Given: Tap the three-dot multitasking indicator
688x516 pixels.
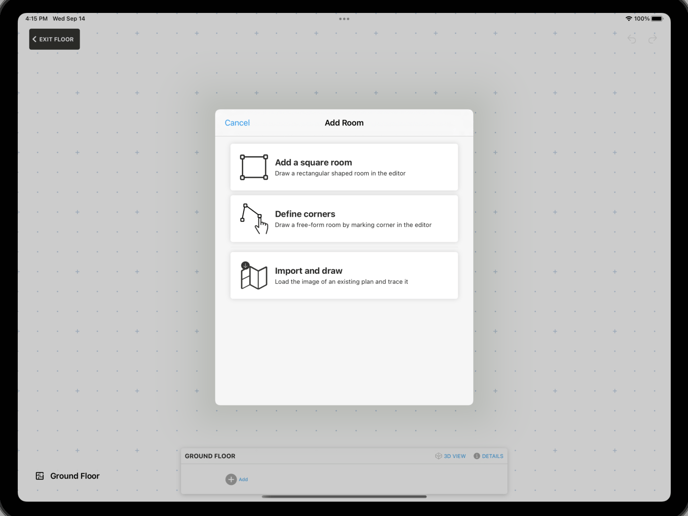Looking at the screenshot, I should [x=344, y=19].
